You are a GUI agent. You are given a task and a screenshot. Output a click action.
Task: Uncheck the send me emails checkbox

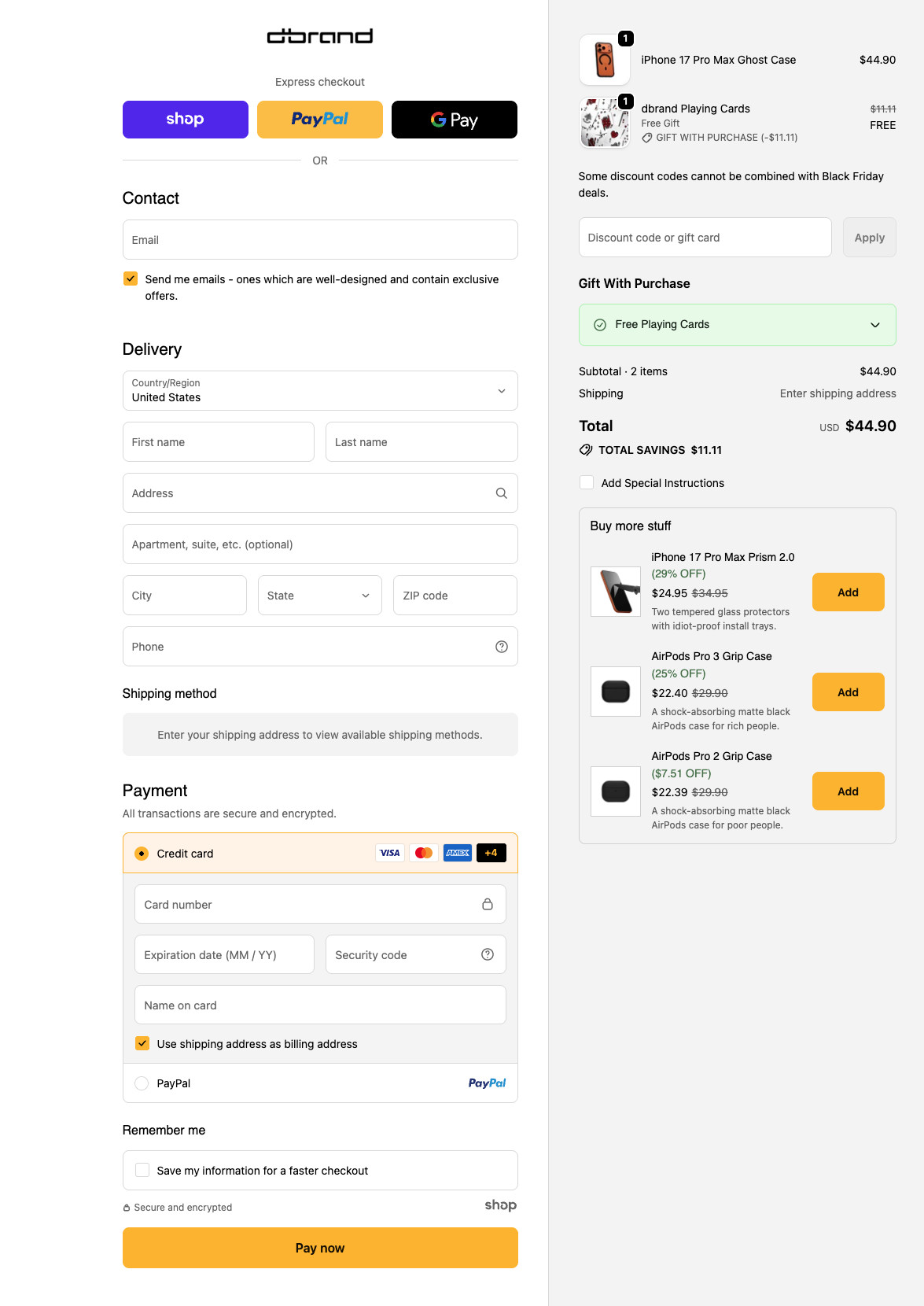point(131,279)
